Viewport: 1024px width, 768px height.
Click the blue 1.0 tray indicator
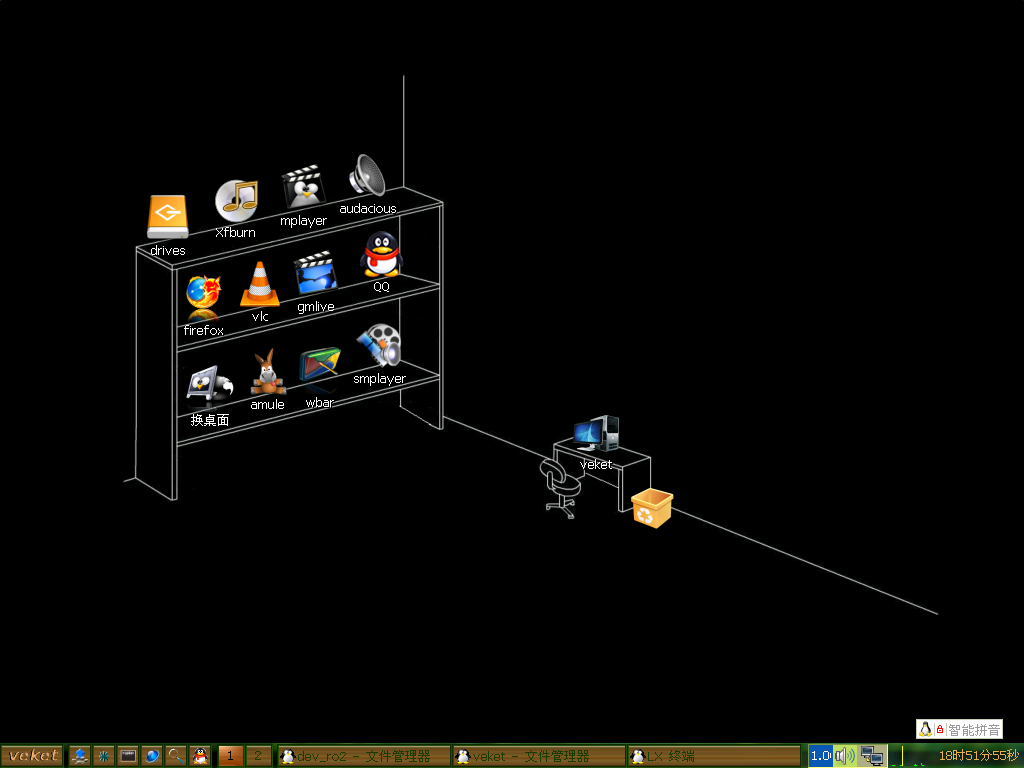coord(820,756)
